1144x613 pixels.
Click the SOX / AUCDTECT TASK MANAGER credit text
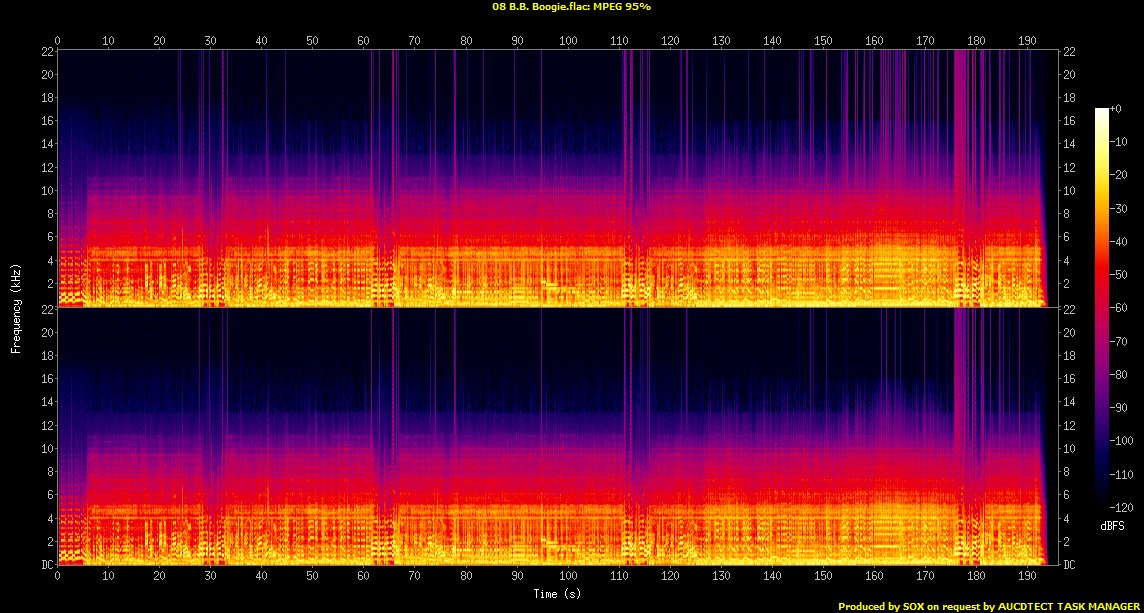[x=989, y=606]
